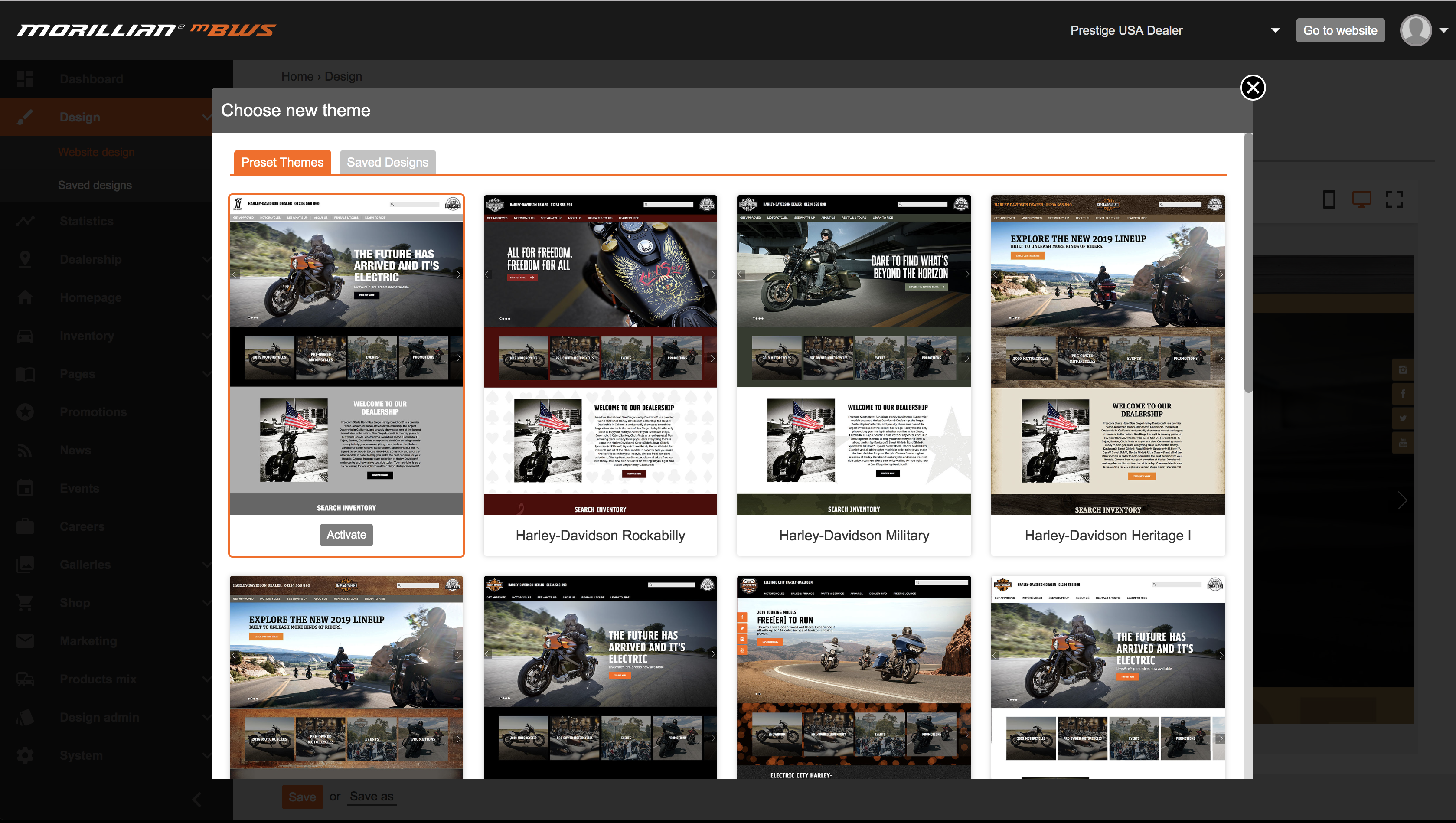Click the user avatar icon
1456x823 pixels.
coord(1415,30)
